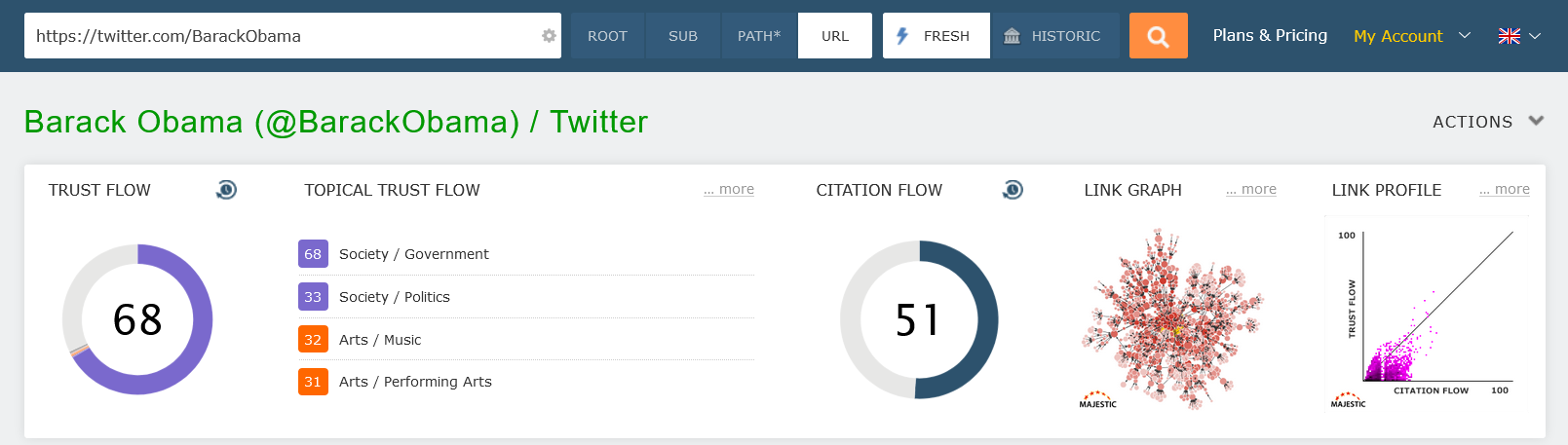The image size is (1568, 445).
Task: Open Link Profile more link
Action: point(1504,190)
